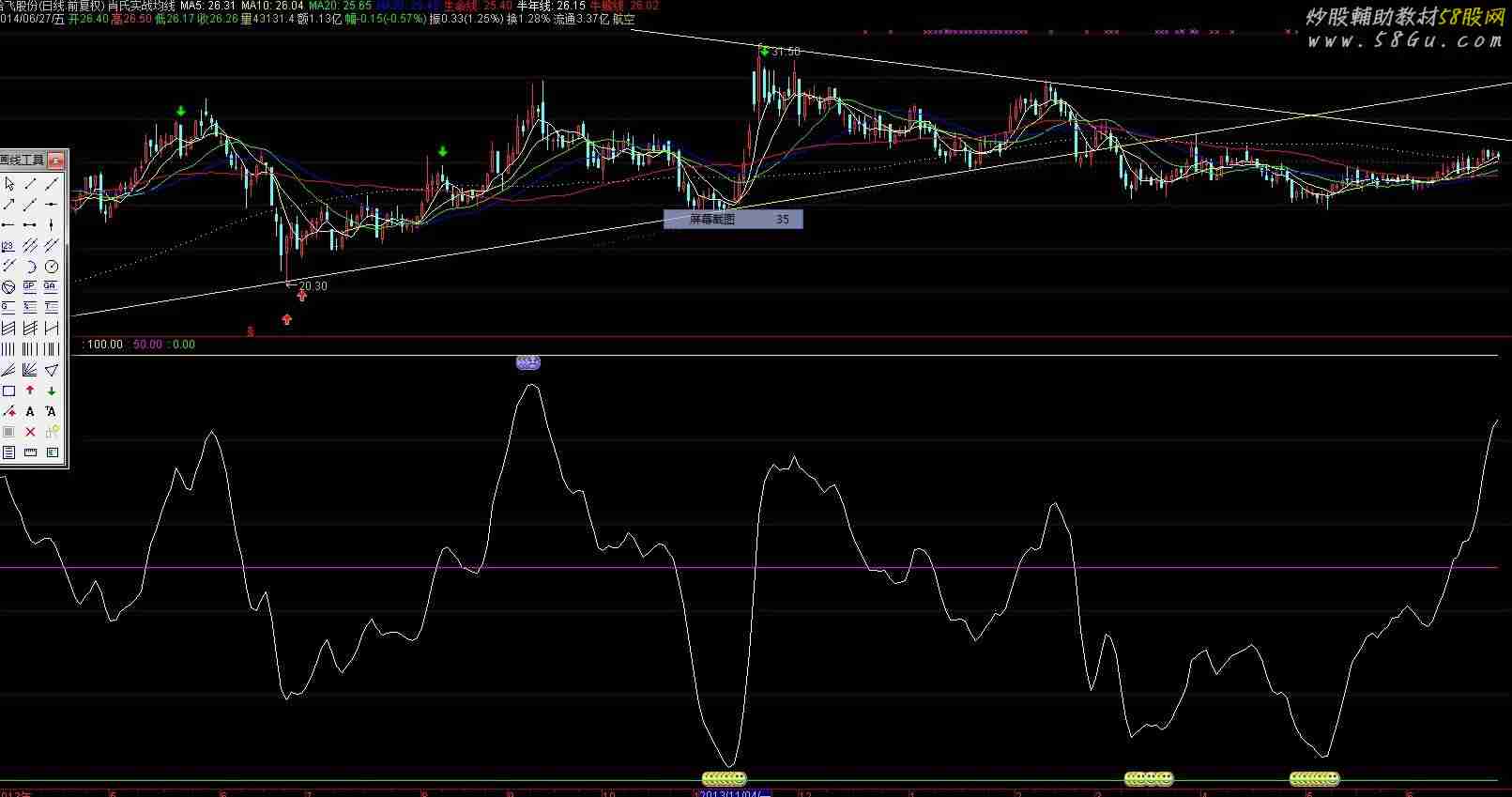Select the GP golden ratio line tool

point(30,287)
